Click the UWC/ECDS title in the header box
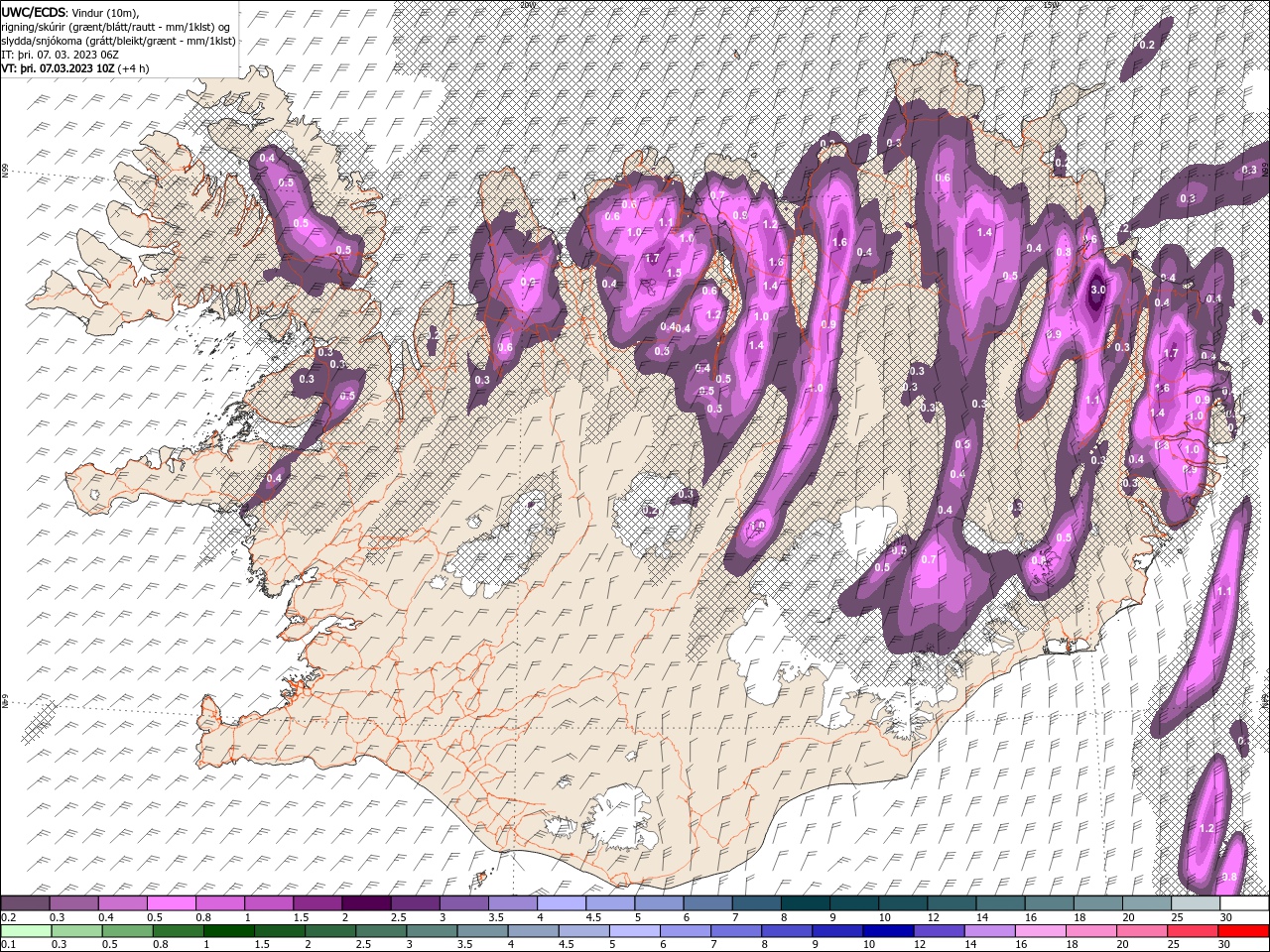 click(x=35, y=11)
